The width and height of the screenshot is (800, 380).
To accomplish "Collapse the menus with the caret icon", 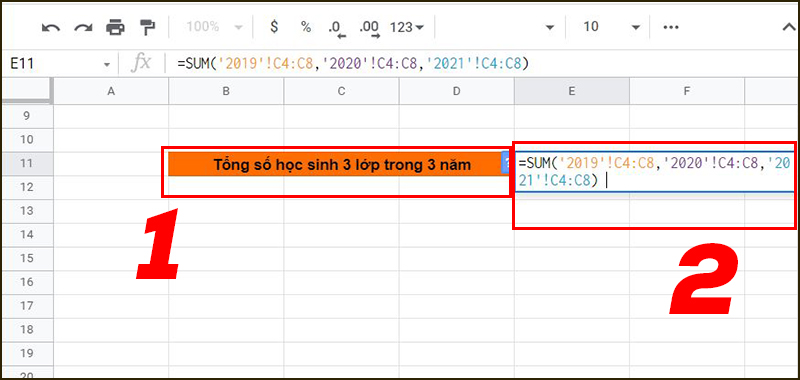I will pyautogui.click(x=789, y=28).
